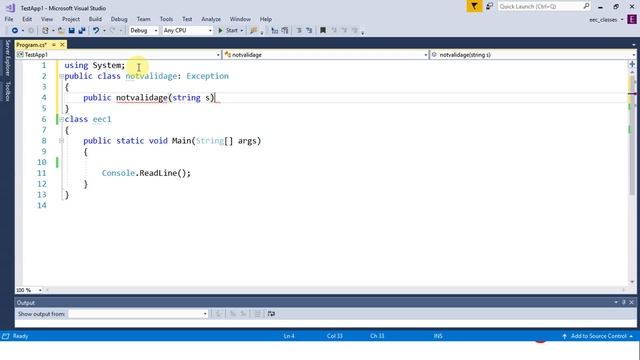Click the status bar Ready window icon

tap(6, 336)
